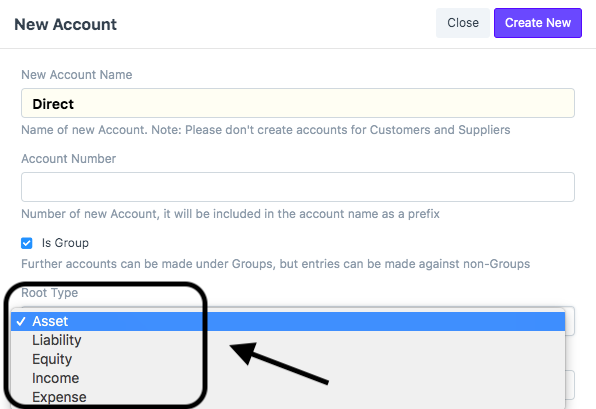
Task: Pick Equity in the Root Type dropdown
Action: point(288,359)
